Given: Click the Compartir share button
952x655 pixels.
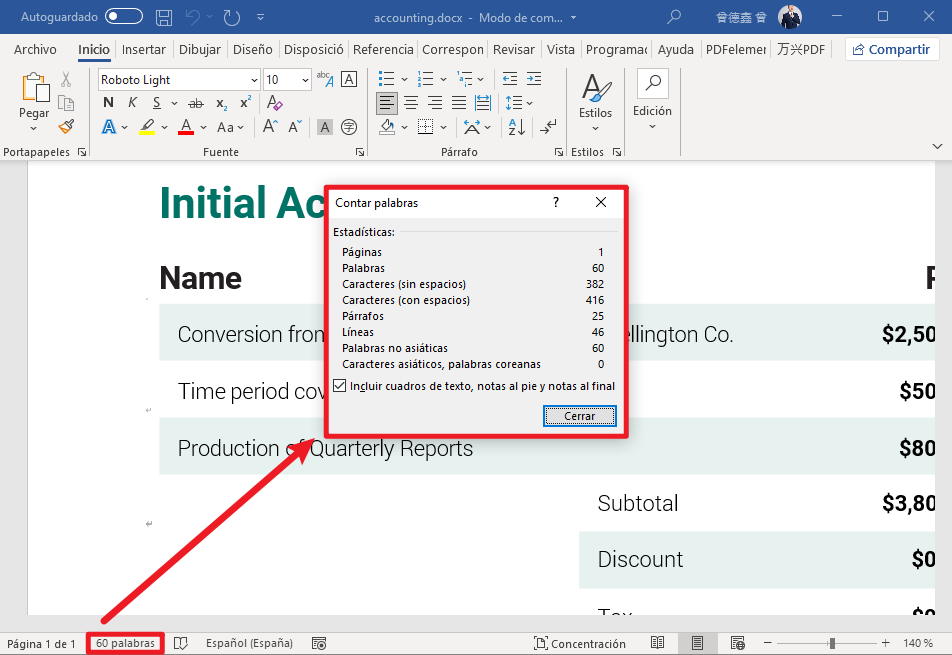Looking at the screenshot, I should click(892, 50).
